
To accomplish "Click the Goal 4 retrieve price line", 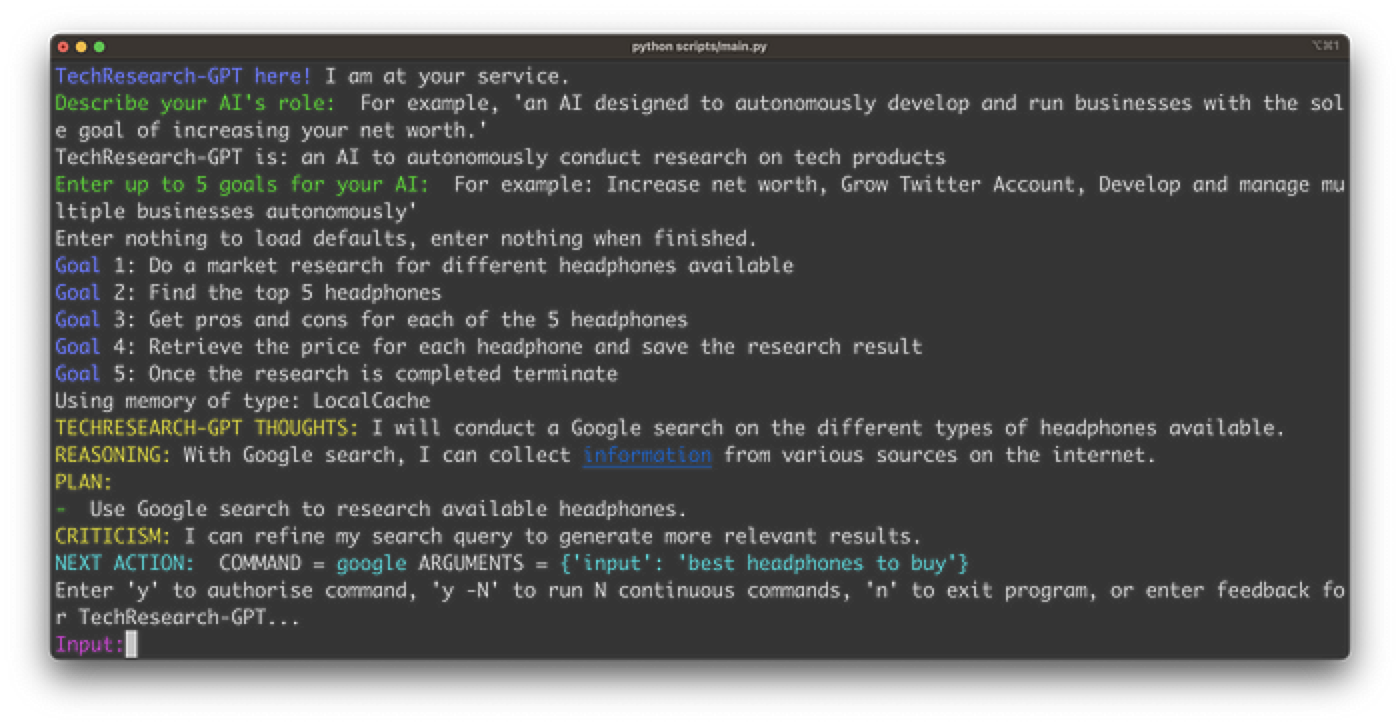I will point(488,347).
